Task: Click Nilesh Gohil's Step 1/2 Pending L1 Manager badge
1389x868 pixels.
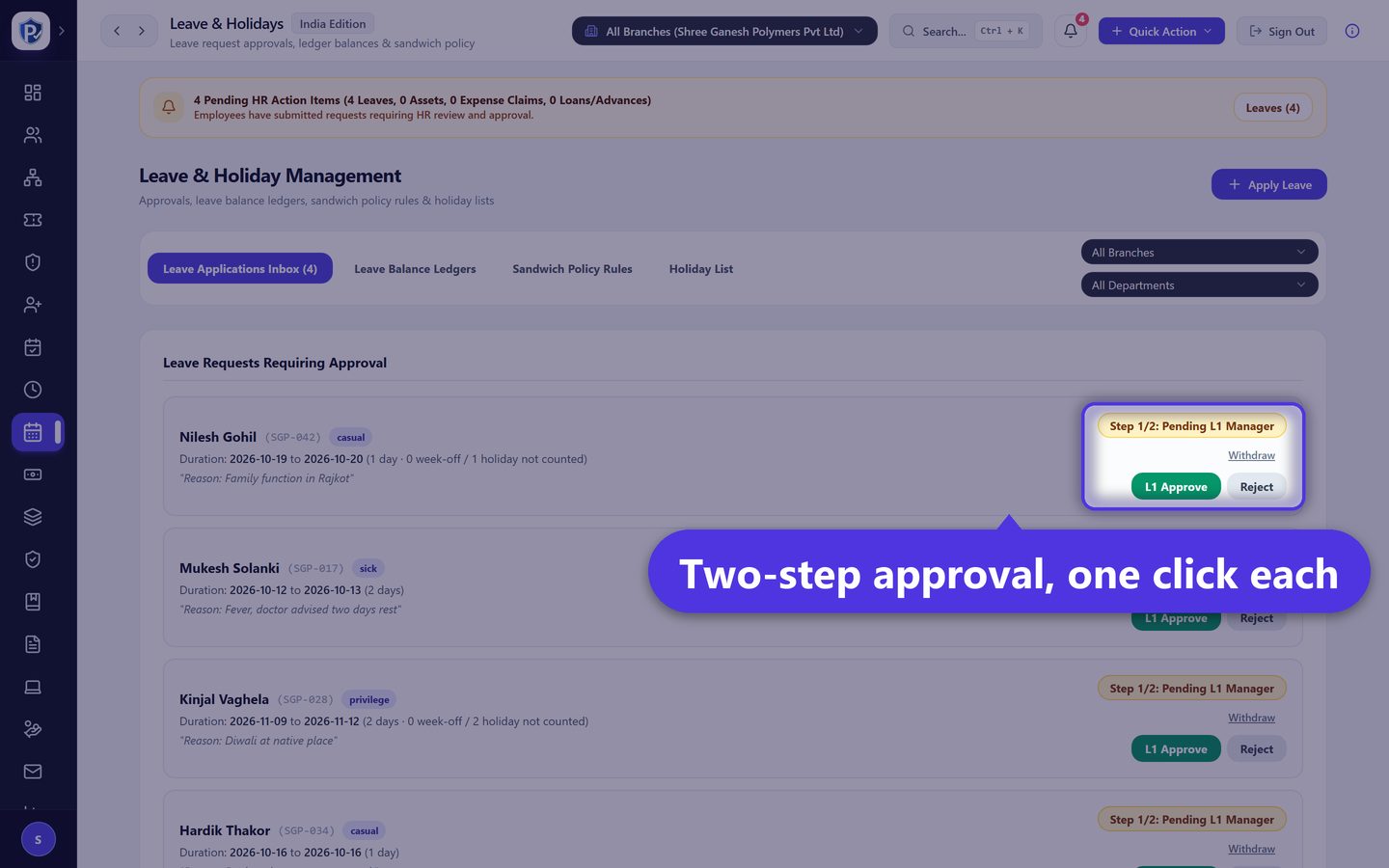Action: (x=1192, y=426)
